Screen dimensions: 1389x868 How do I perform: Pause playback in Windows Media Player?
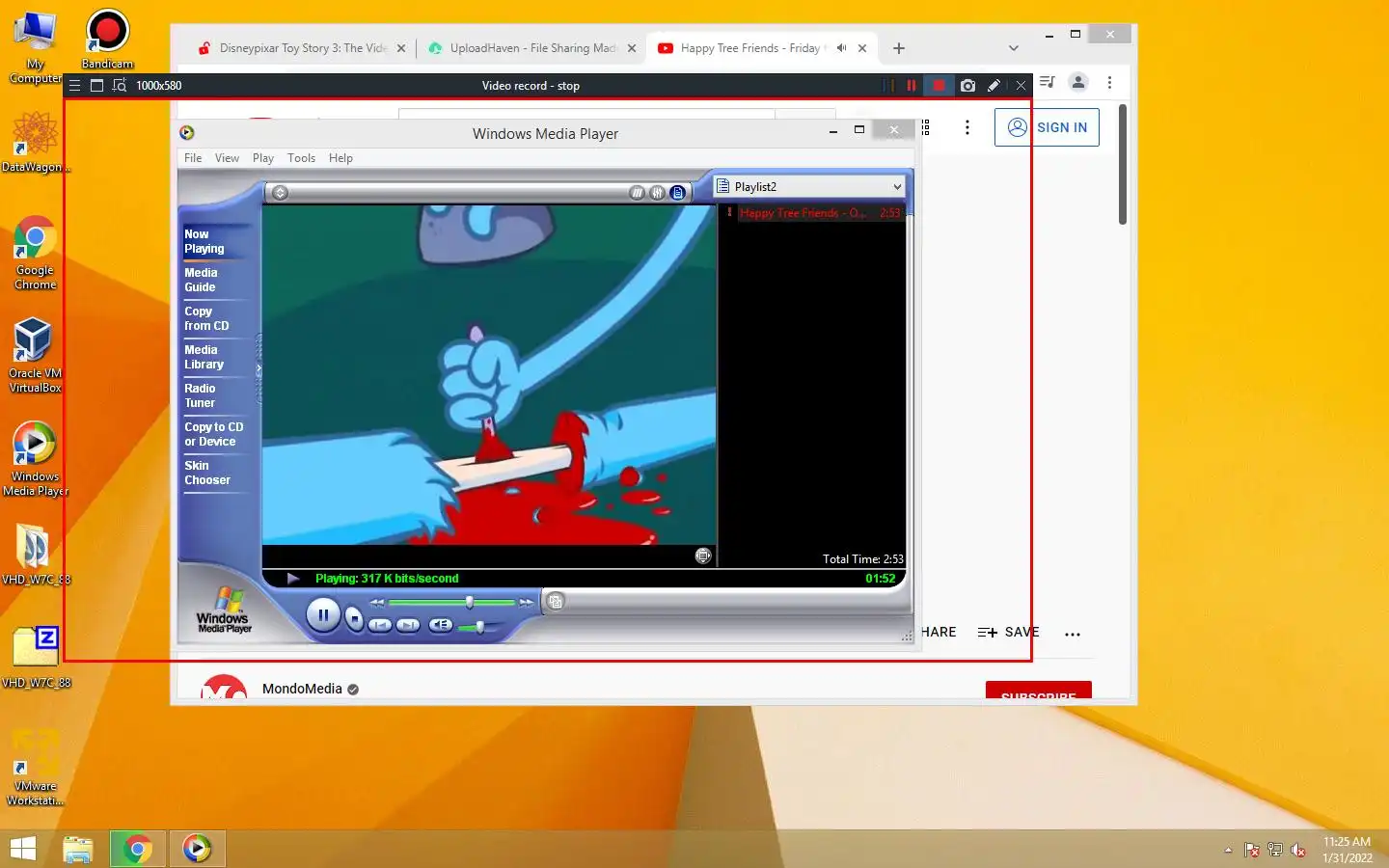323,615
